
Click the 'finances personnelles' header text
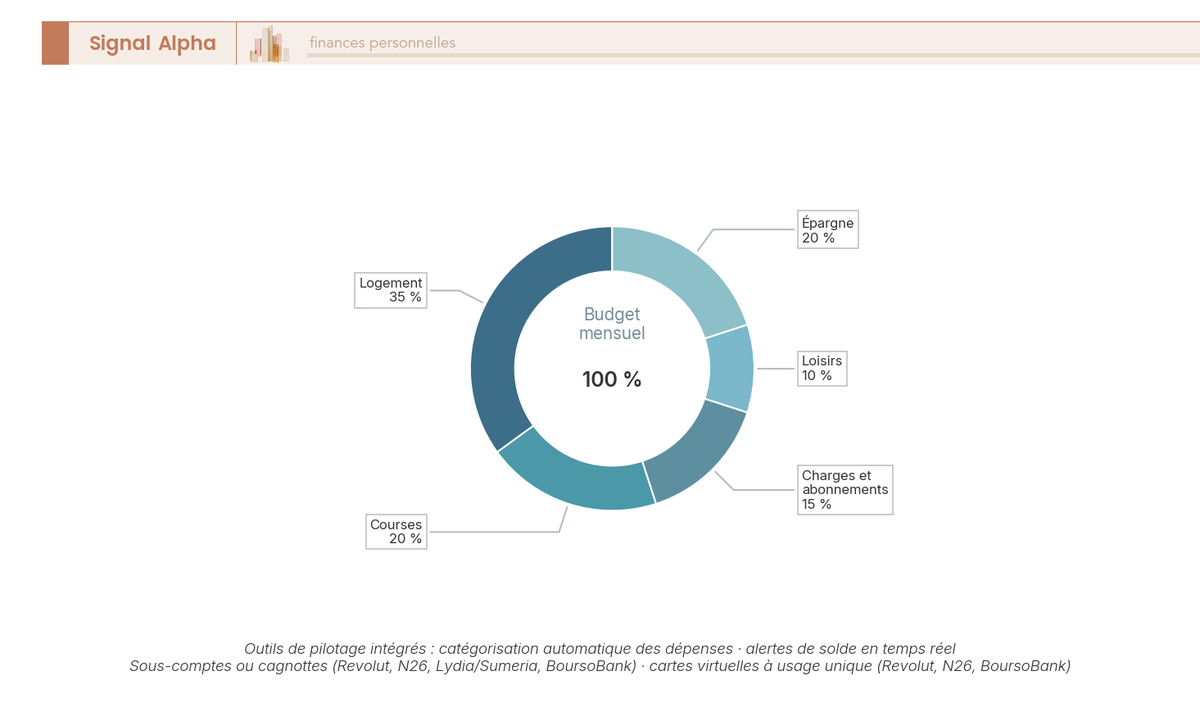coord(382,43)
